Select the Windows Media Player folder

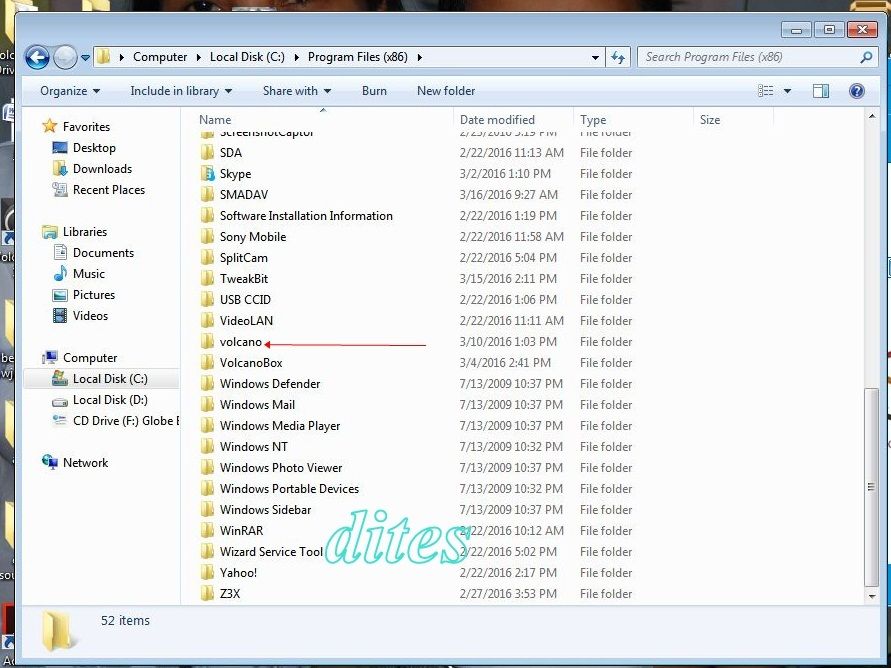(280, 426)
